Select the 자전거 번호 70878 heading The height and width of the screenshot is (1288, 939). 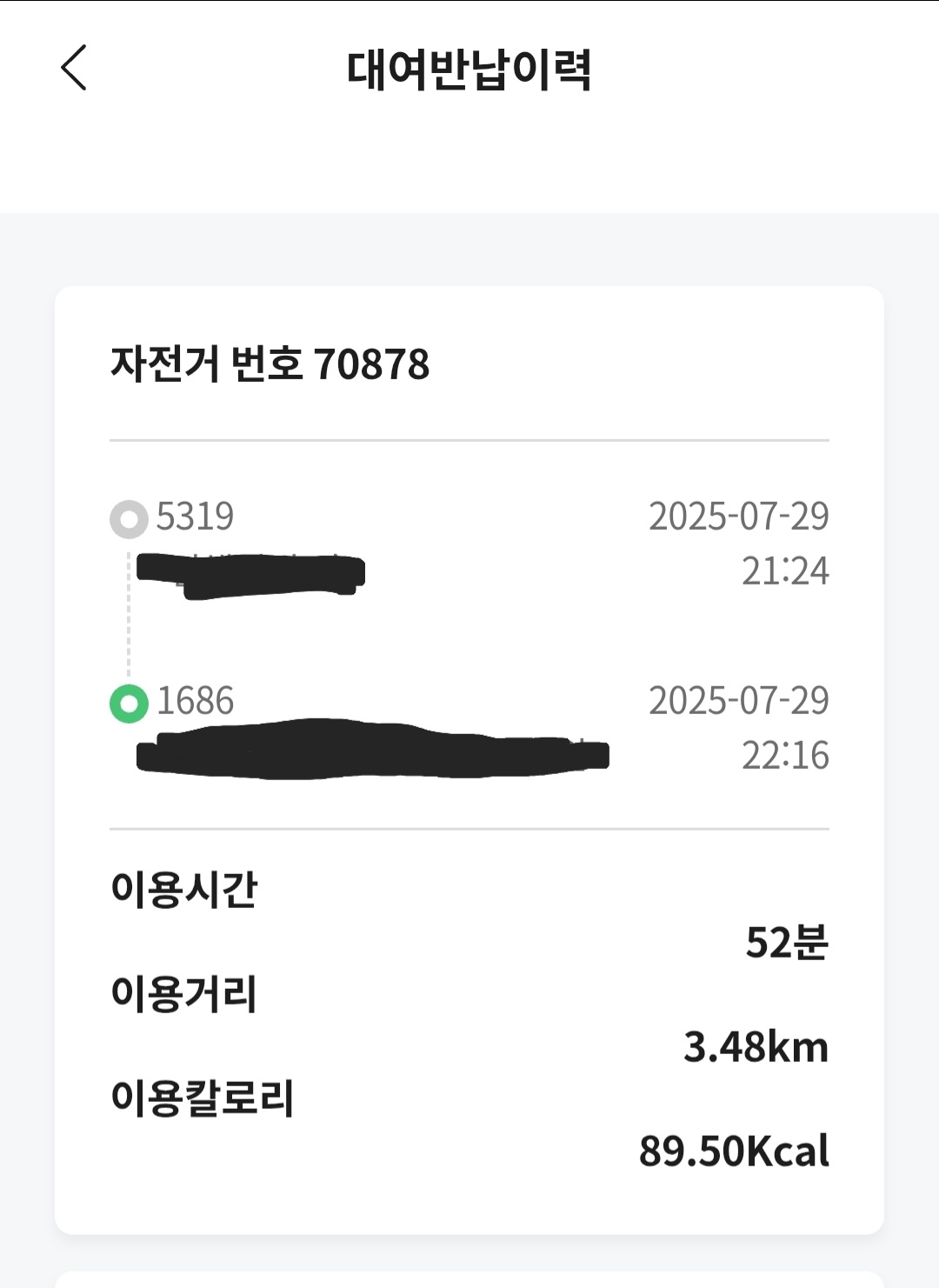[270, 364]
